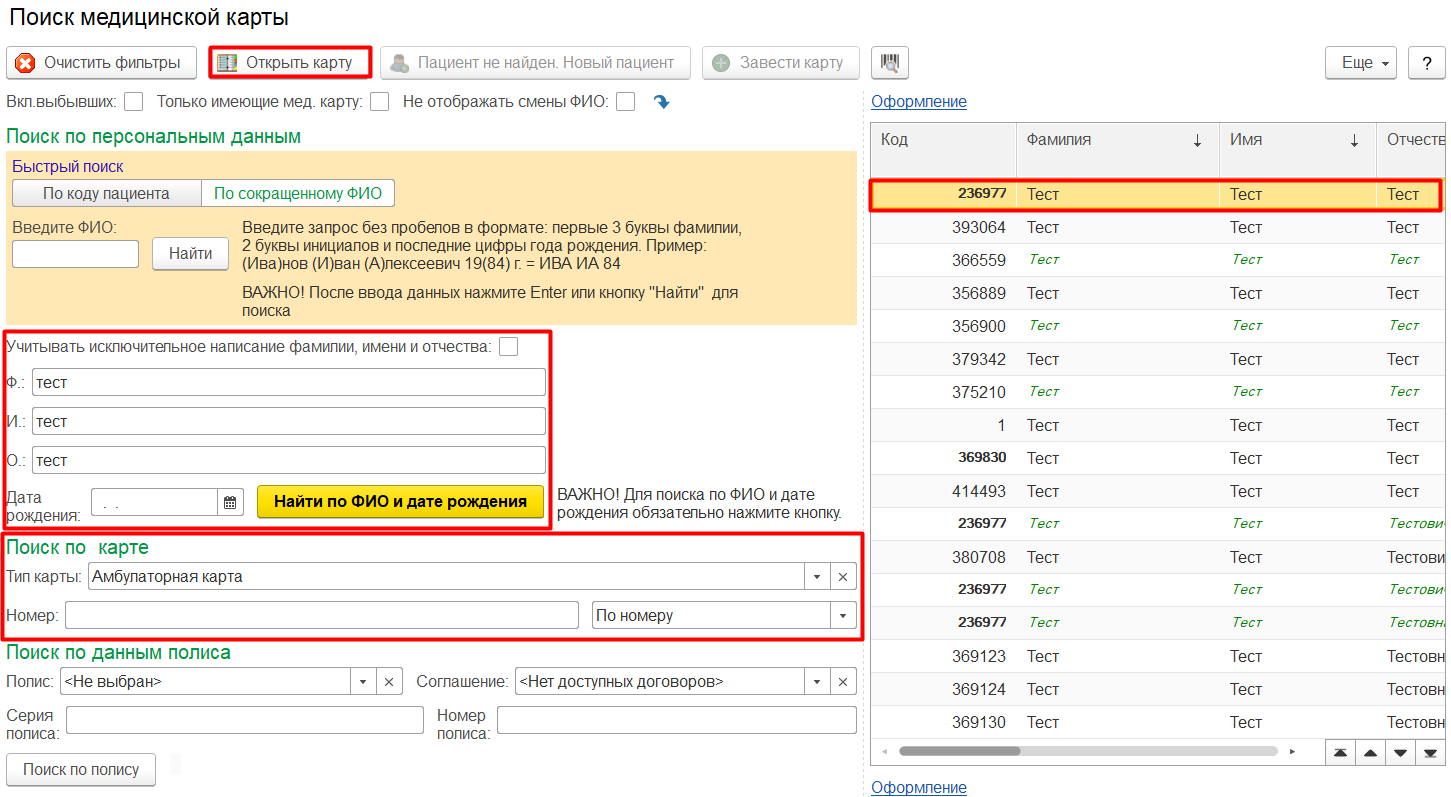Open the birth date calendar picker
1451x797 pixels.
click(x=230, y=502)
